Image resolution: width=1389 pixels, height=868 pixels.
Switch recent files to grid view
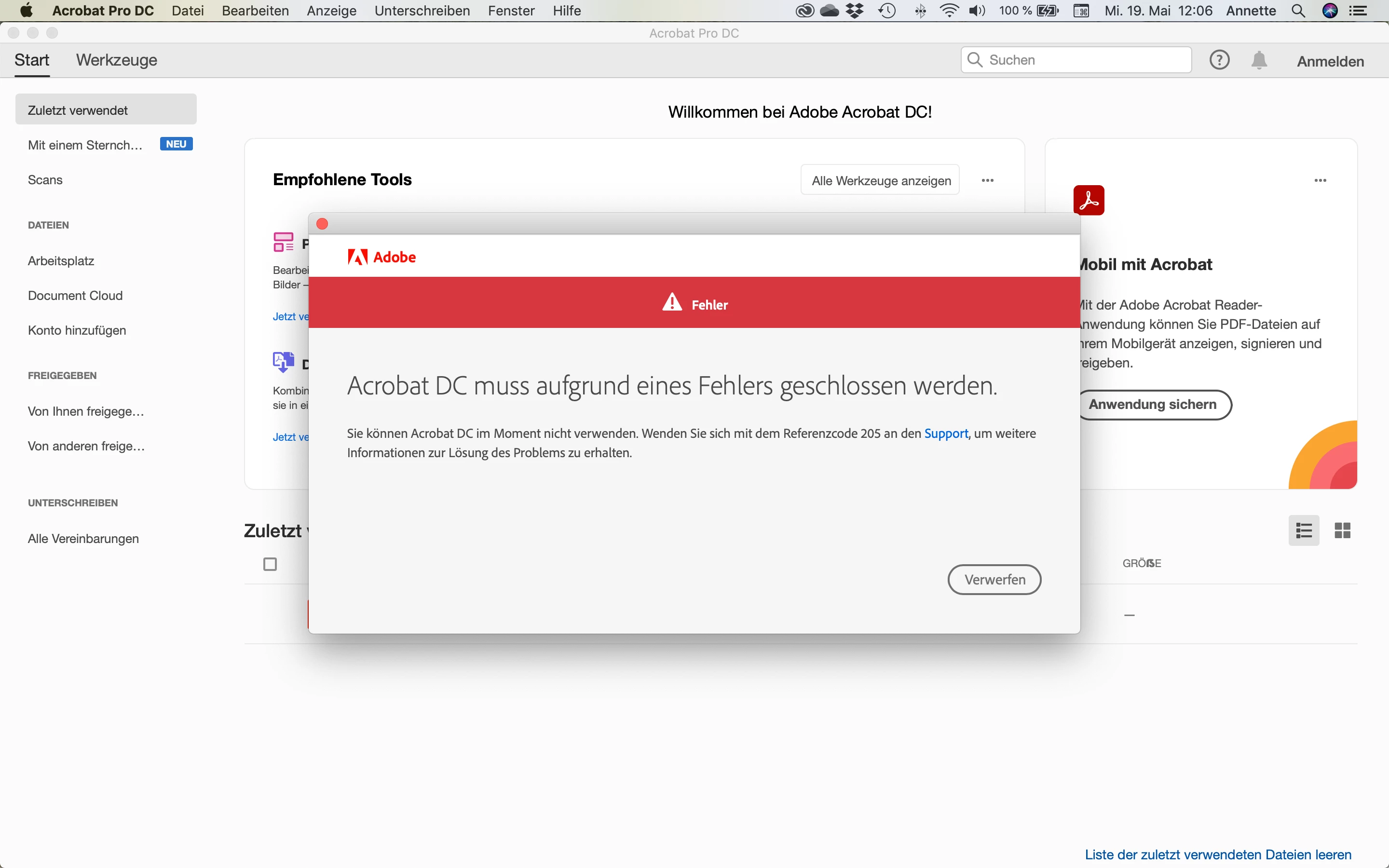tap(1342, 530)
